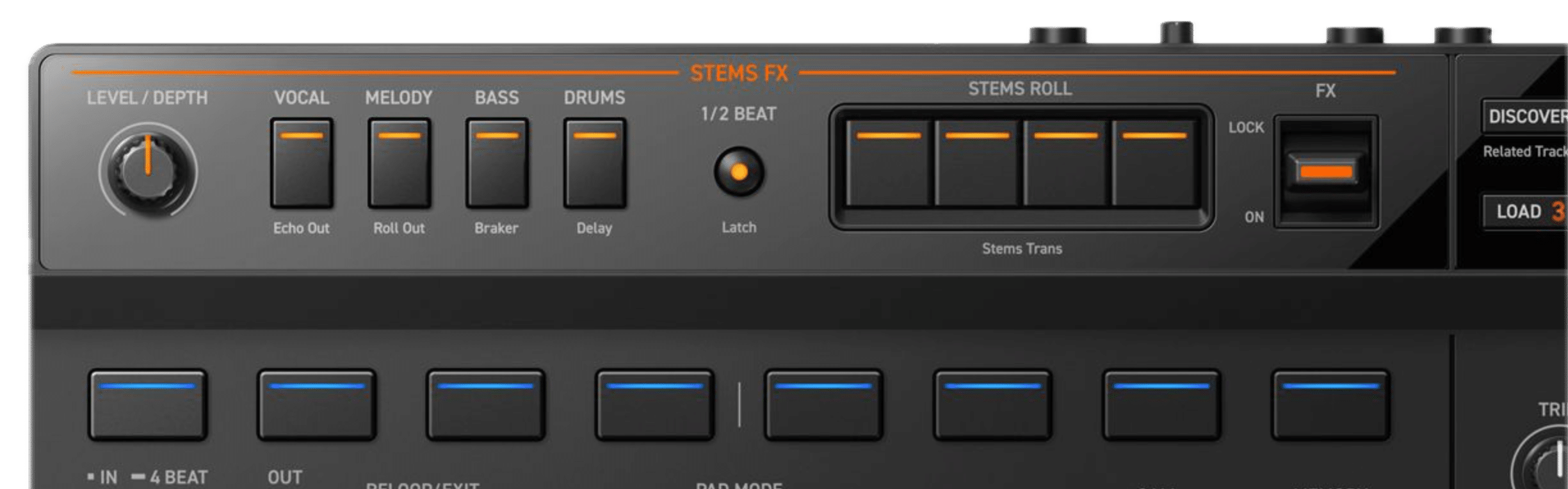Turn the LEVEL / DEPTH knob

coord(148,171)
